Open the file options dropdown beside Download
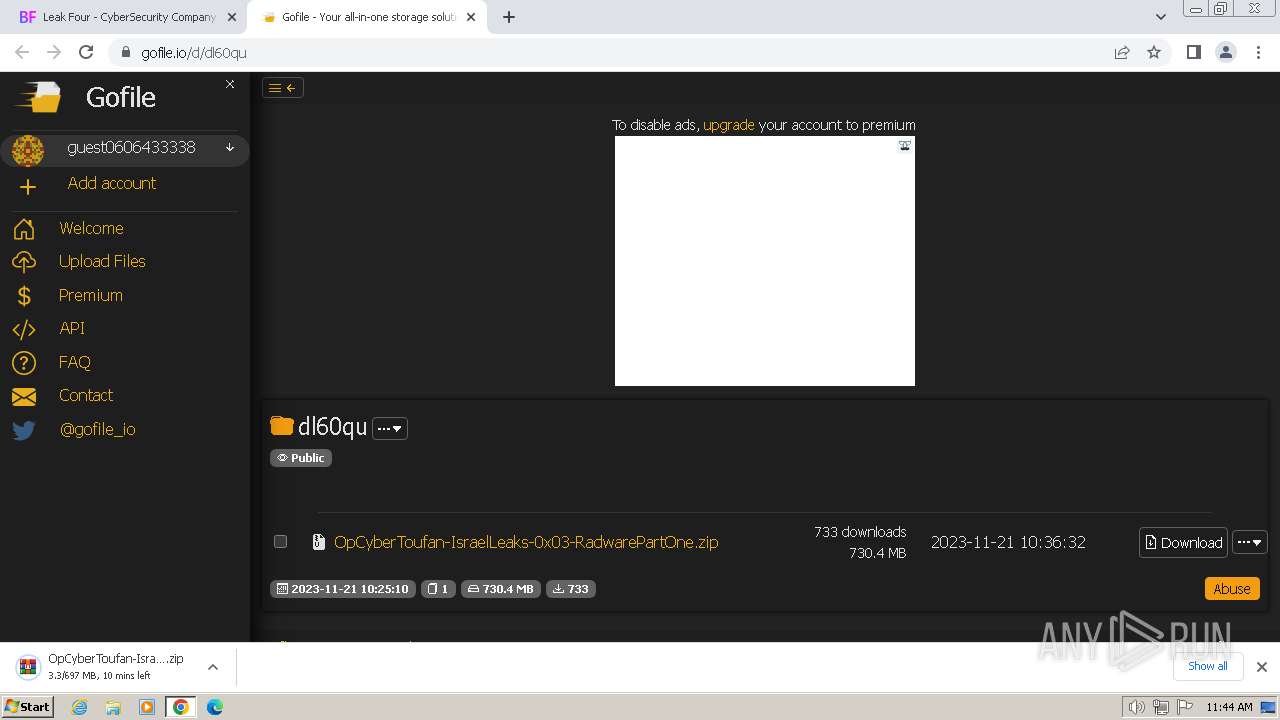Viewport: 1280px width, 720px height. tap(1250, 542)
